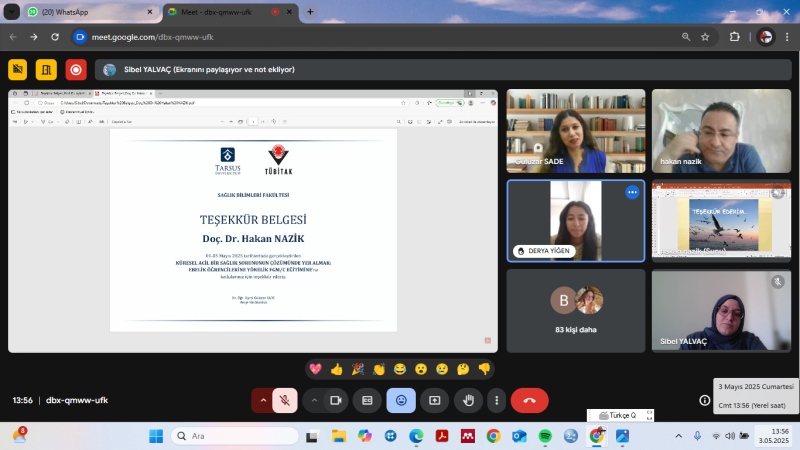Image resolution: width=800 pixels, height=450 pixels.
Task: Toggle closed captions button
Action: 367,401
